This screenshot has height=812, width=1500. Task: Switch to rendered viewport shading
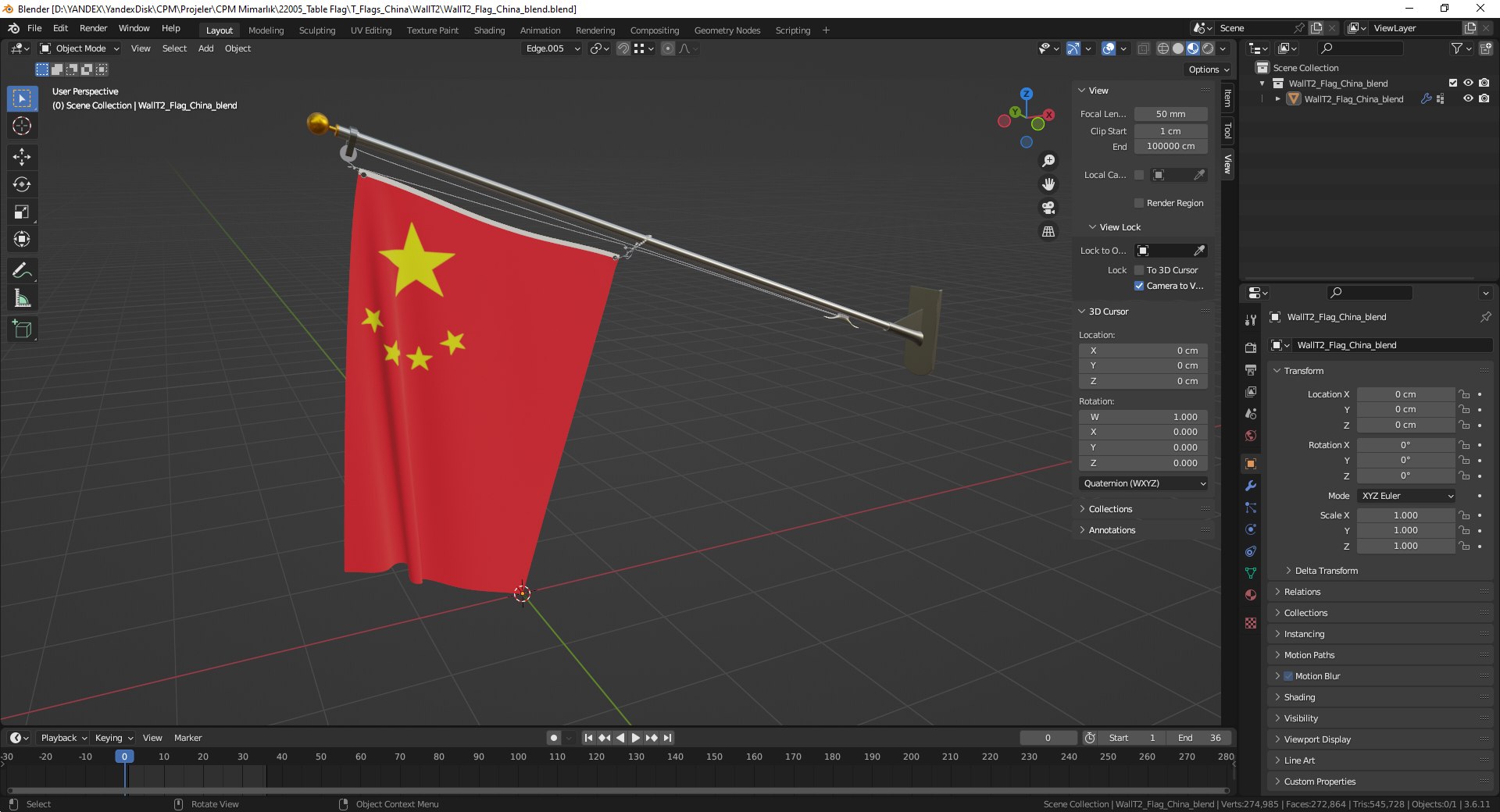(1208, 48)
